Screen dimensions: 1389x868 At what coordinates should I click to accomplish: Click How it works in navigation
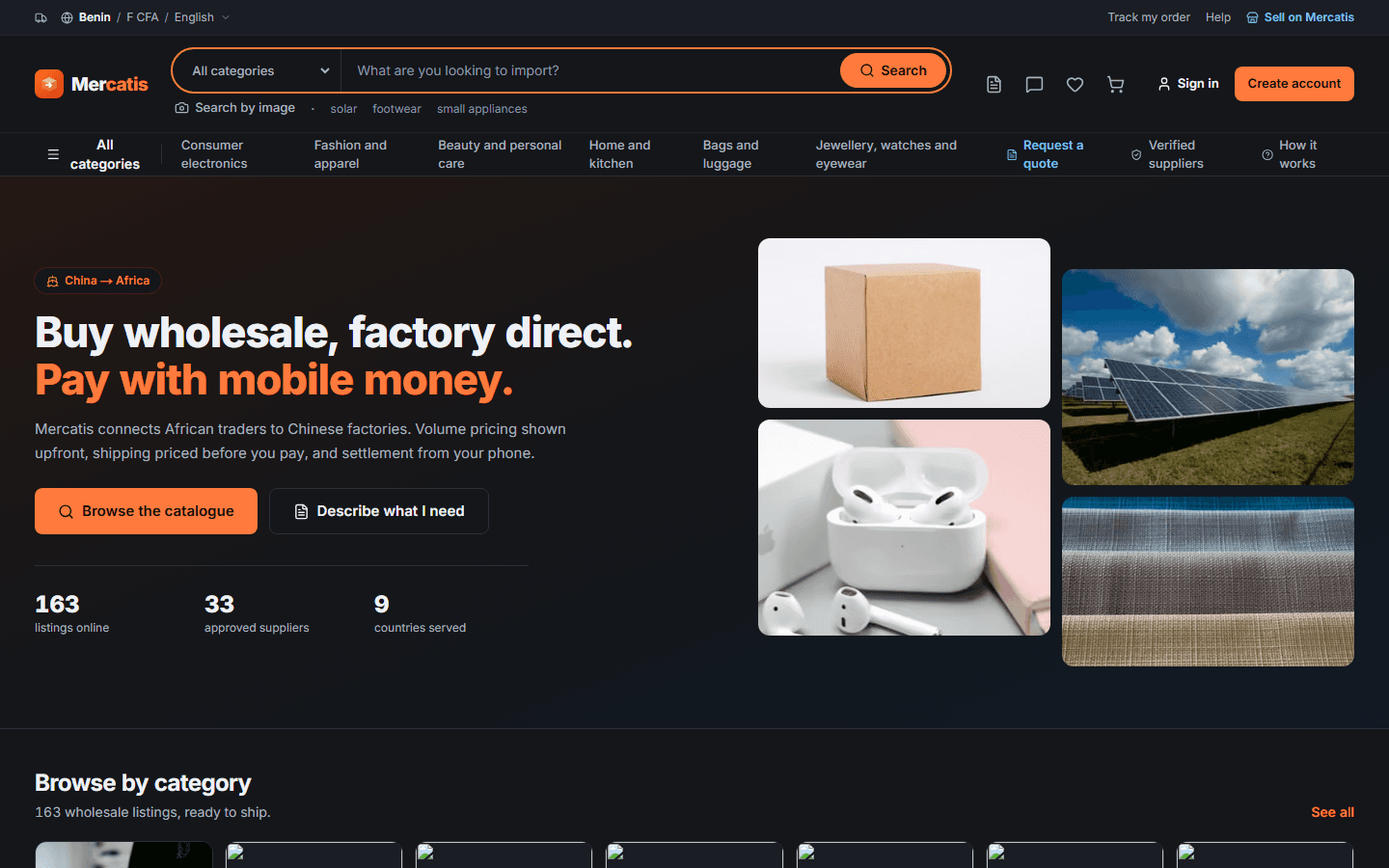click(x=1290, y=154)
